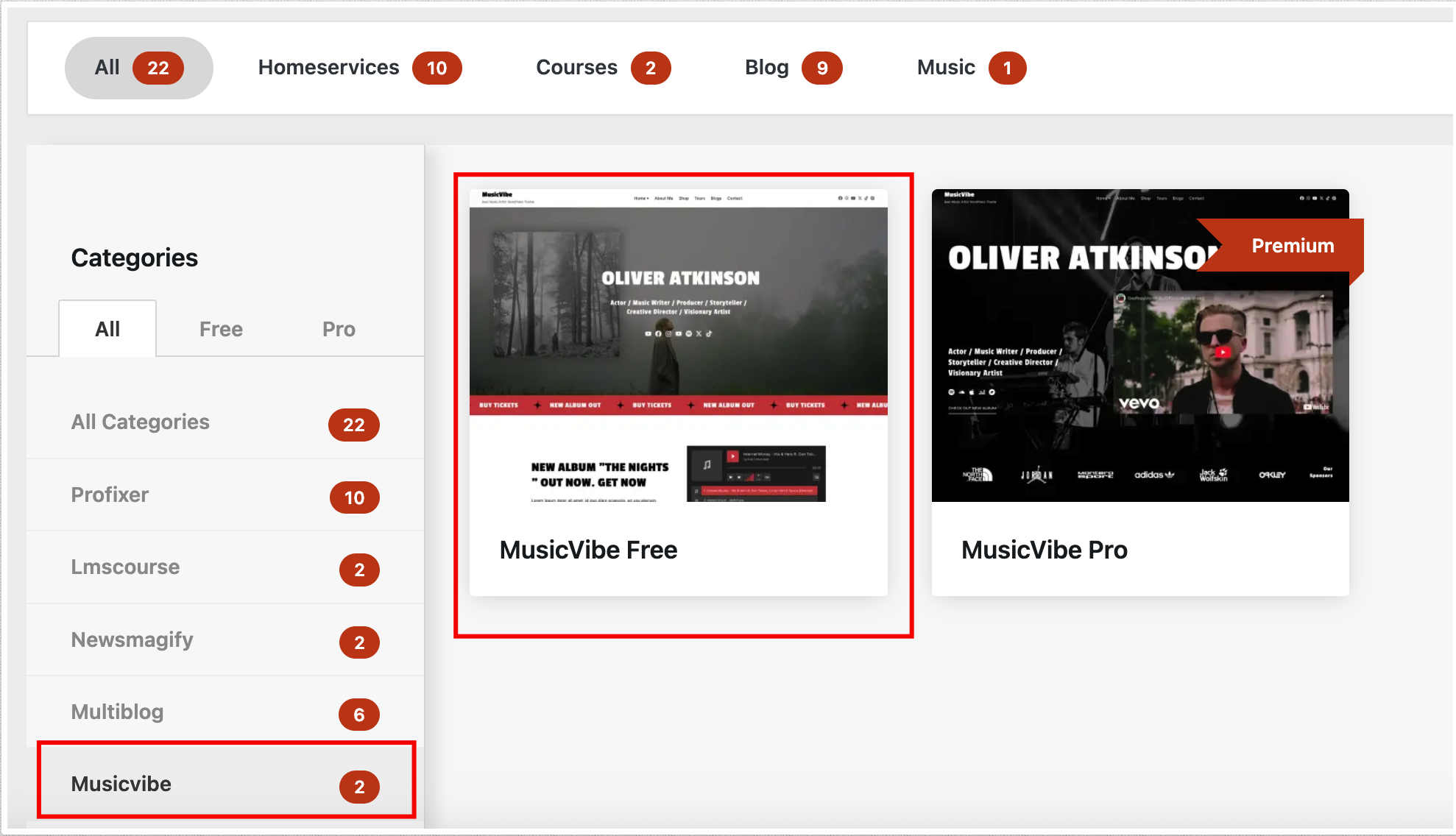
Task: Click the Categories heading
Action: point(135,258)
